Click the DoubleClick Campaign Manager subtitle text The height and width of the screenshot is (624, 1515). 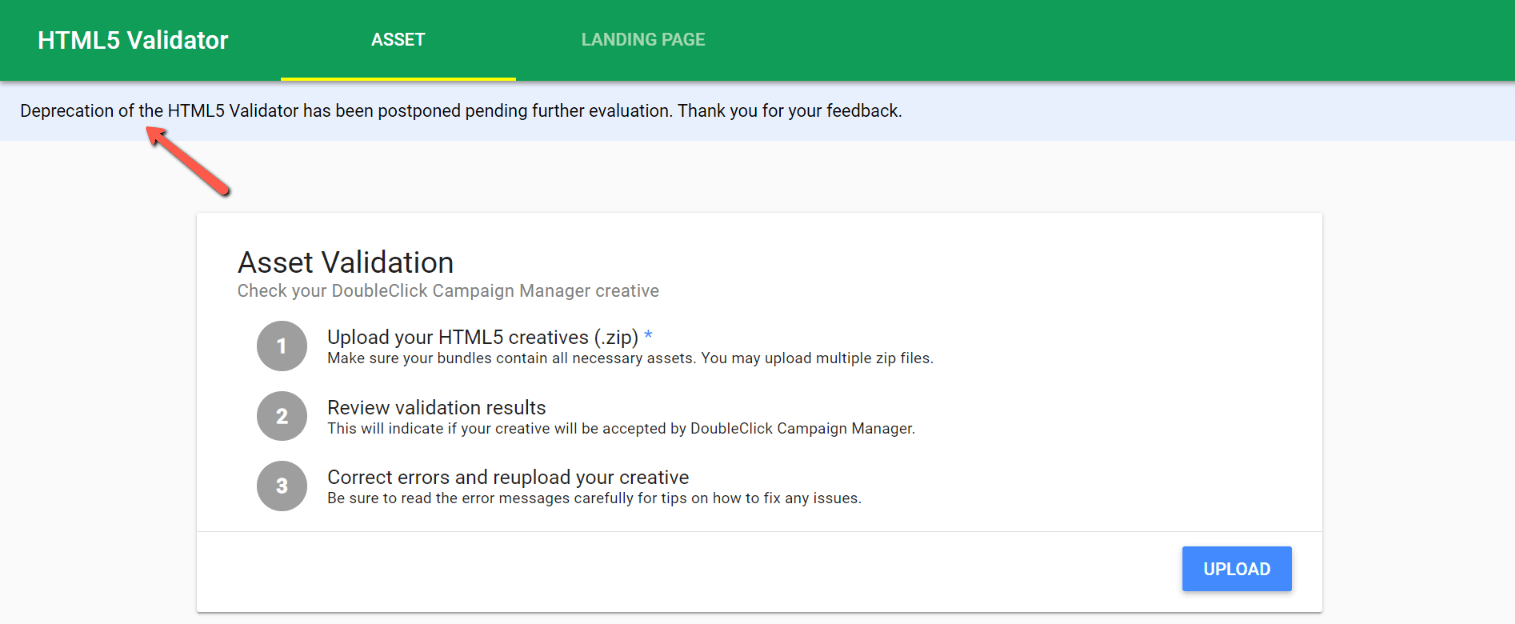(x=446, y=290)
